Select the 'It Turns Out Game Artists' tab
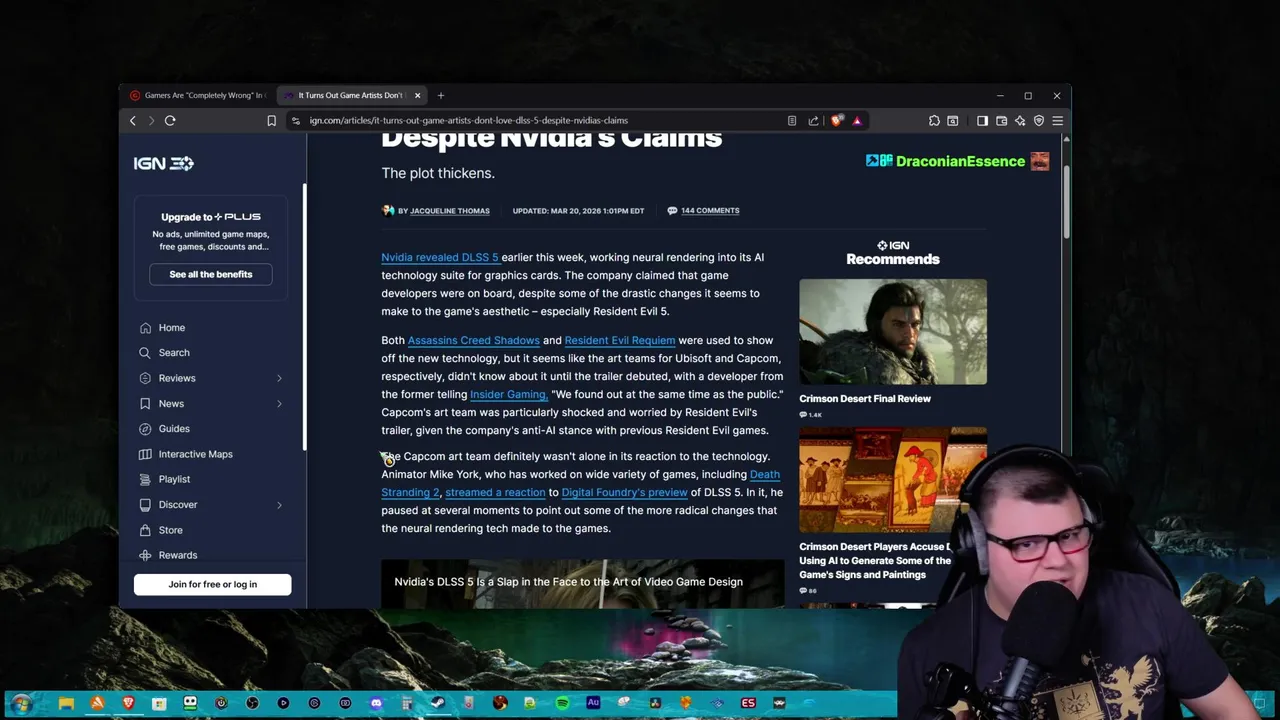 (350, 96)
